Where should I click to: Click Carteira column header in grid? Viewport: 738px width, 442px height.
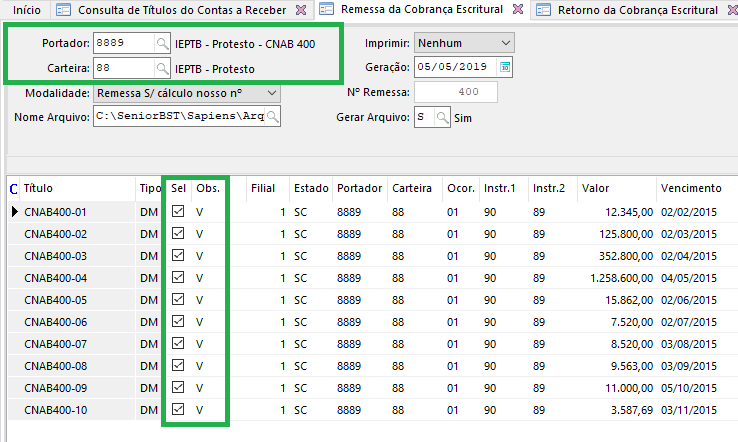[x=415, y=188]
